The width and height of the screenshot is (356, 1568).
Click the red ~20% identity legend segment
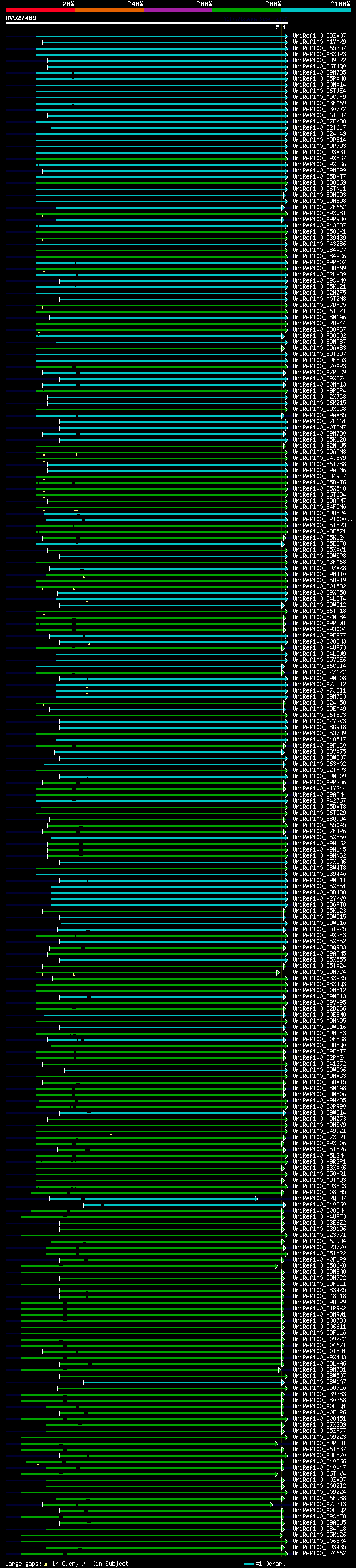point(39,11)
